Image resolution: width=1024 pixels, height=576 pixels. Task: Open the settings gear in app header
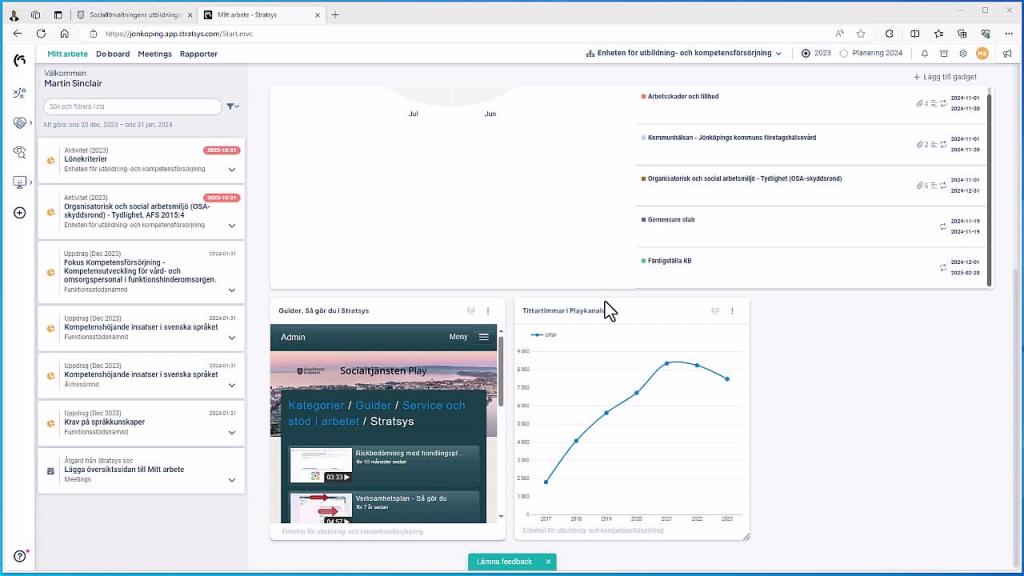pos(963,54)
